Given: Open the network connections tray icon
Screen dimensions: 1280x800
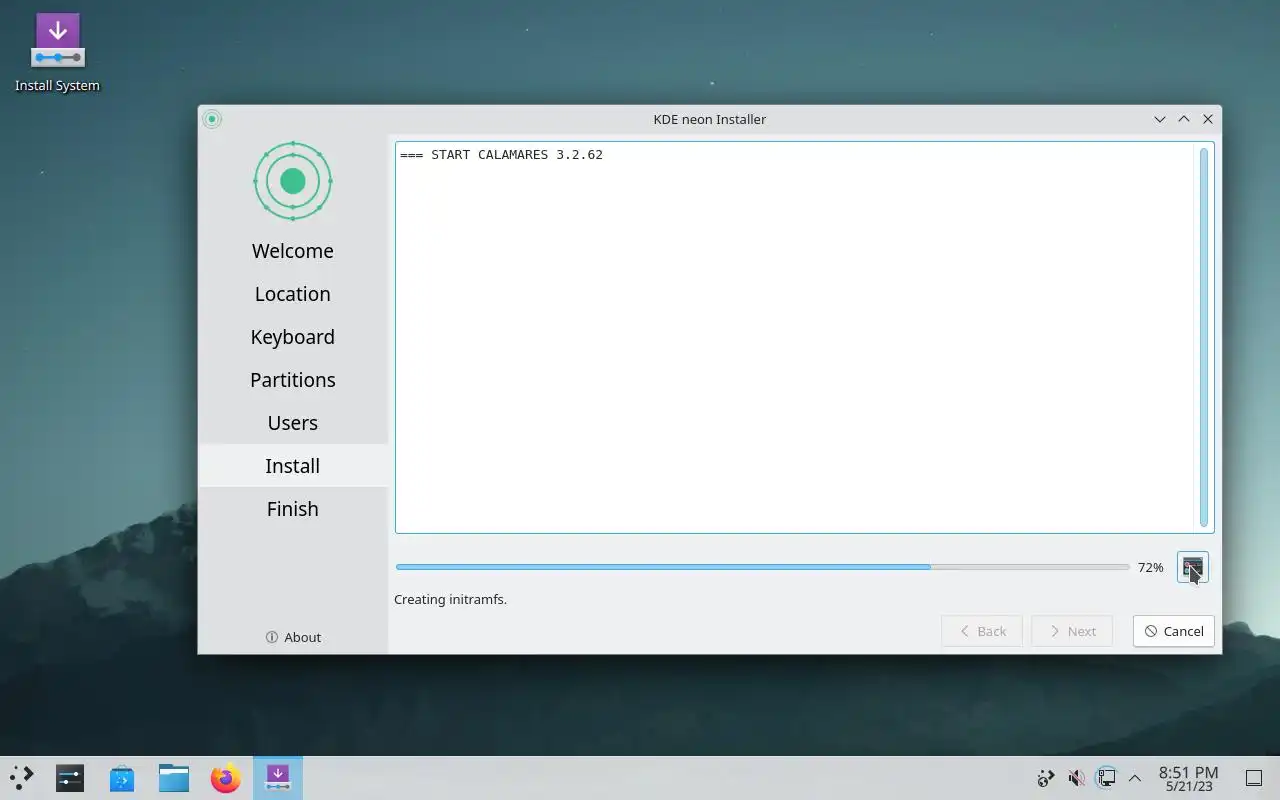Looking at the screenshot, I should (x=1106, y=778).
